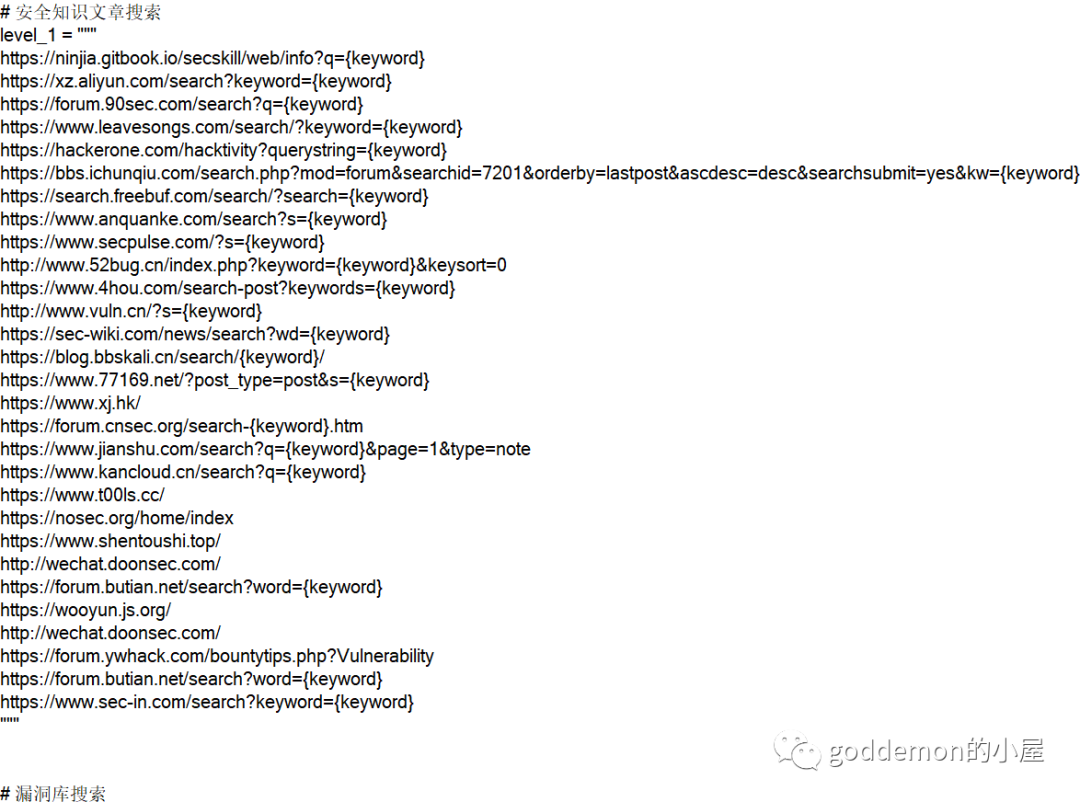The image size is (1080, 802).
Task: Click the anquanke.com search link
Action: tap(194, 219)
